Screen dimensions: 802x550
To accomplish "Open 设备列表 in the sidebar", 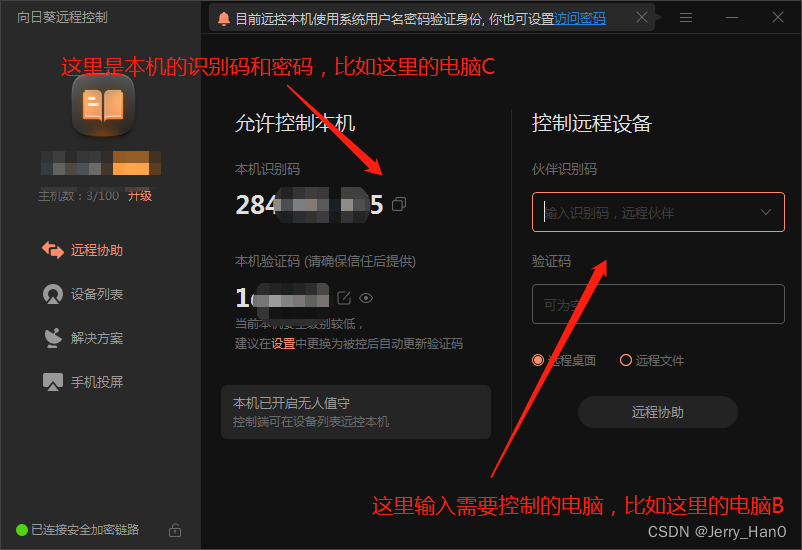I will (83, 294).
